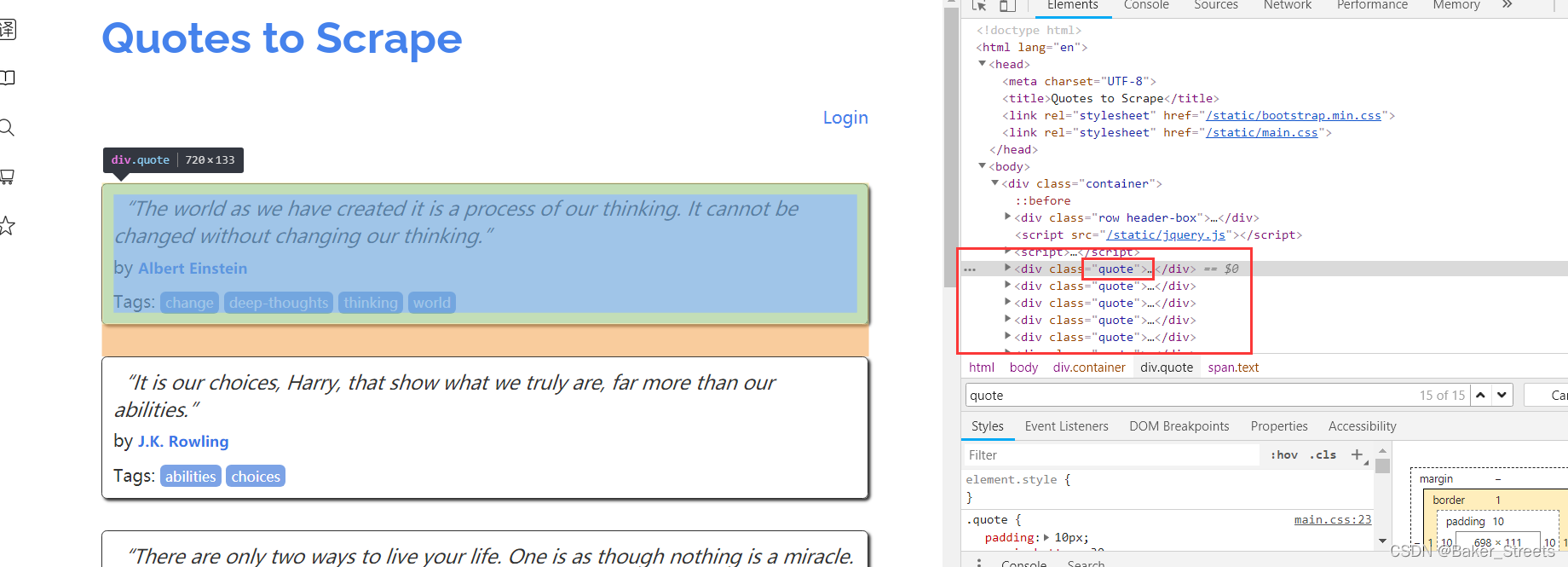Click the search magnifier icon in sidebar
Screen dimensions: 1568x567
pyautogui.click(x=7, y=128)
